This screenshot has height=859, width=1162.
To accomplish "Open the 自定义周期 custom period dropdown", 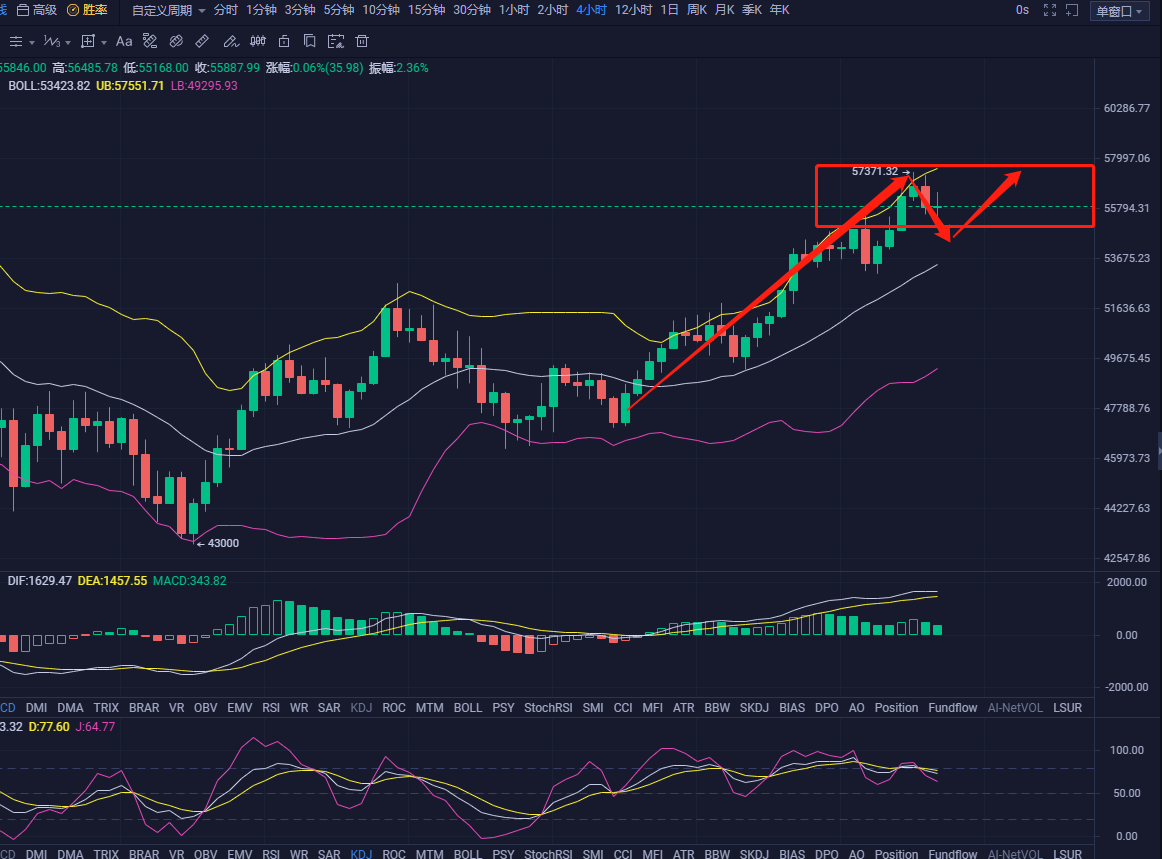I will (x=168, y=10).
